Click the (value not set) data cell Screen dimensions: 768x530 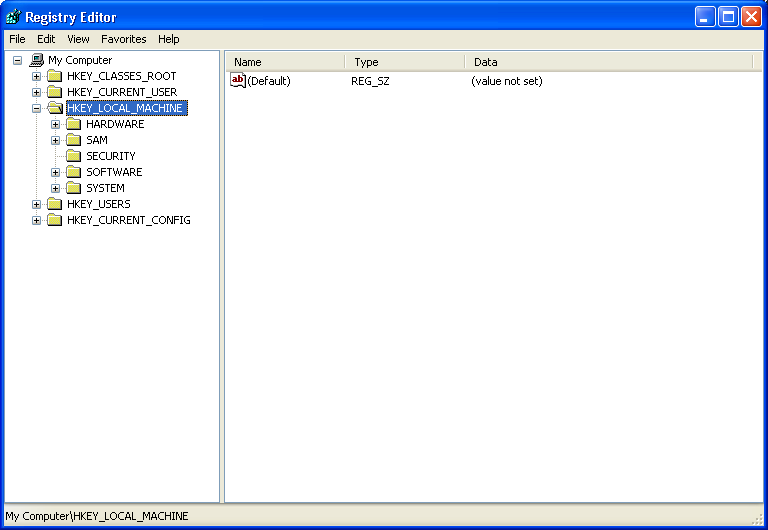click(506, 81)
